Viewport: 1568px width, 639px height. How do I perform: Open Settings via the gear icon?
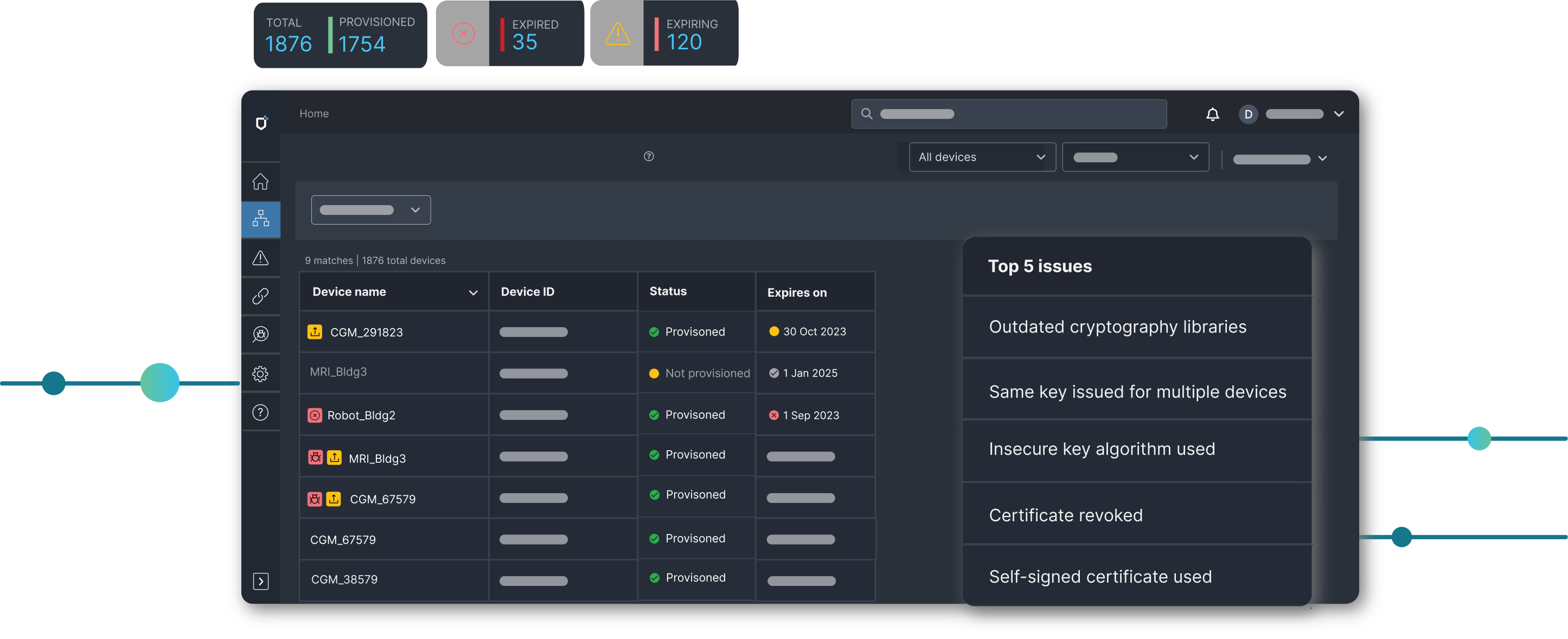point(260,374)
